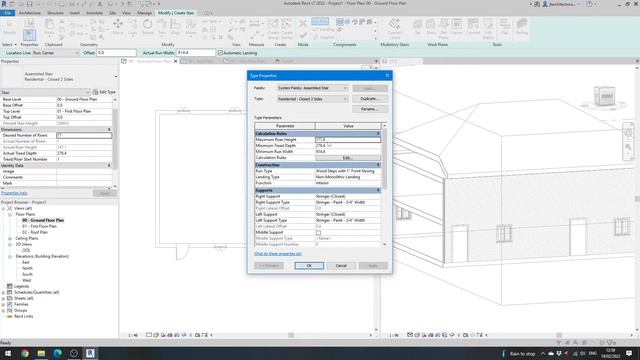Click the Revit R application icon
This screenshot has width=640, height=360.
[x=4, y=4]
